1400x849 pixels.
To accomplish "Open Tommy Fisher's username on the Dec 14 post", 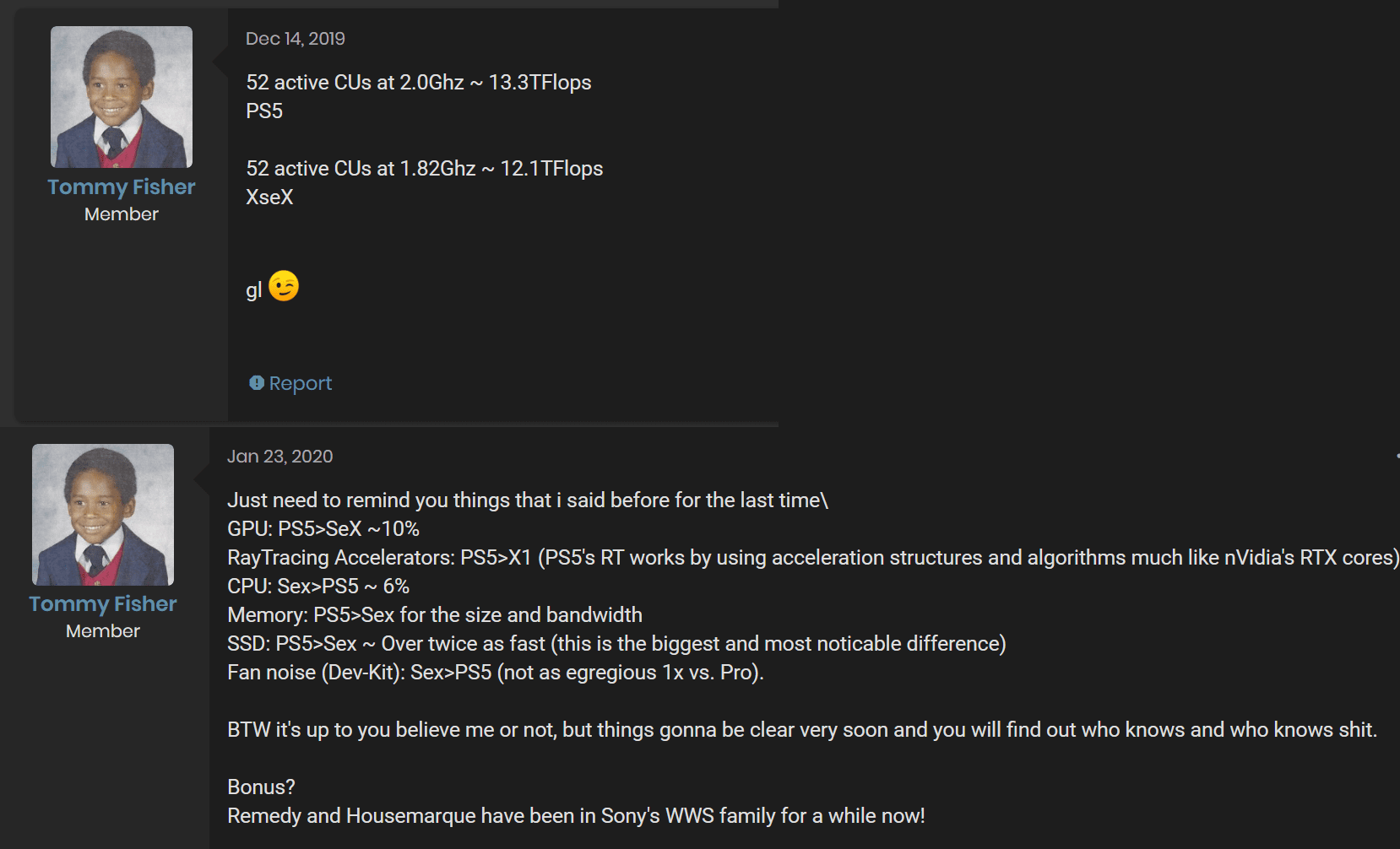I will click(122, 187).
